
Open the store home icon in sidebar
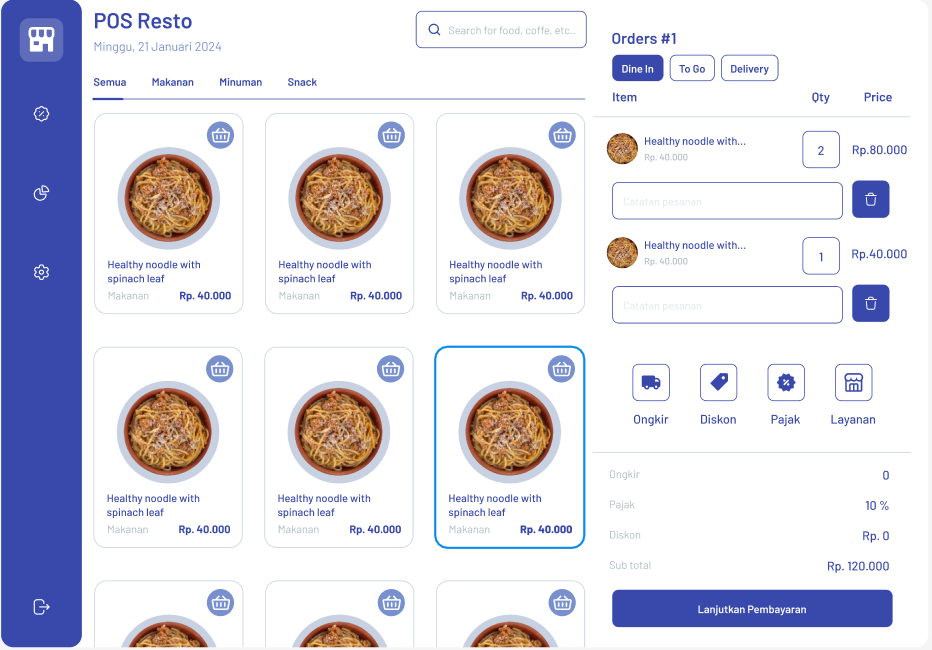click(x=41, y=40)
